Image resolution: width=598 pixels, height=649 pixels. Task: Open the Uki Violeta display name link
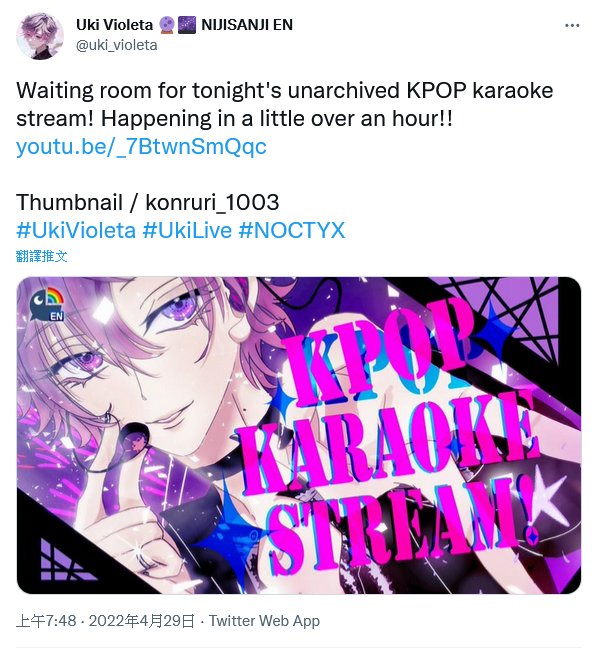tap(114, 25)
